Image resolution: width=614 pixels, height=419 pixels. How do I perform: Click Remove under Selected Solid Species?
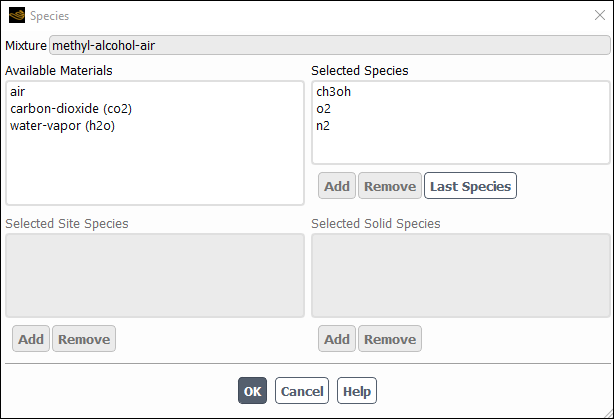[389, 339]
